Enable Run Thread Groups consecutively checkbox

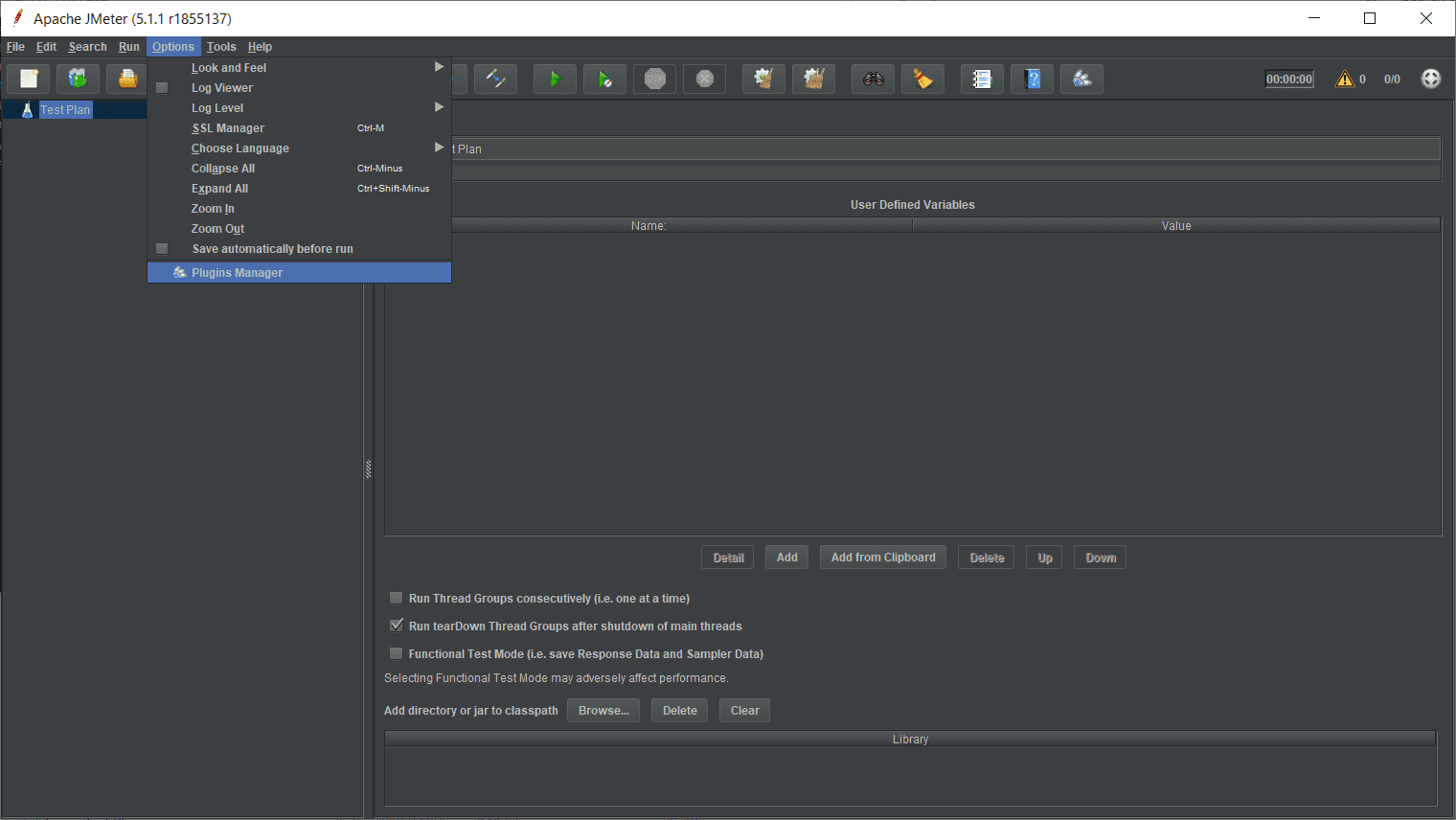(x=396, y=598)
